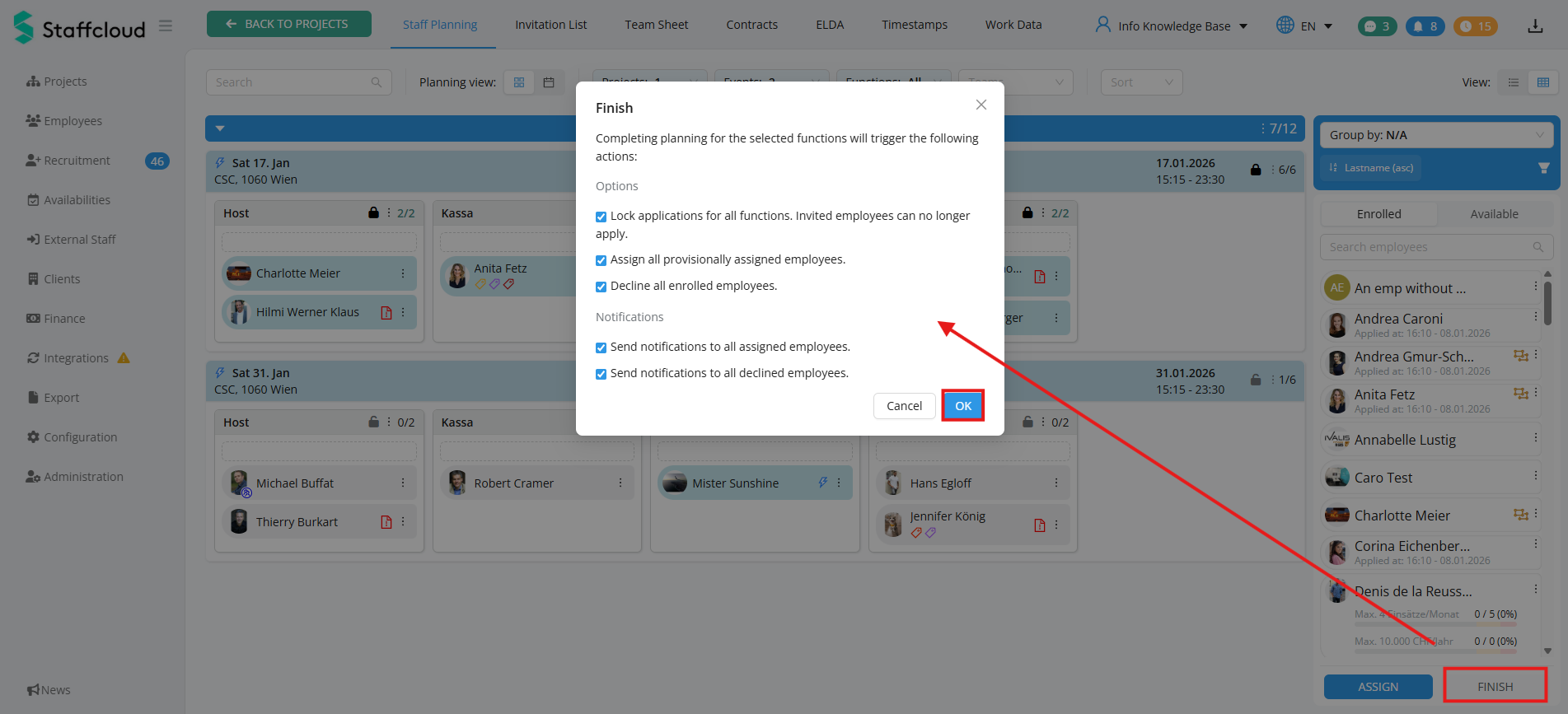Click the download icon in top bar

point(1535,26)
